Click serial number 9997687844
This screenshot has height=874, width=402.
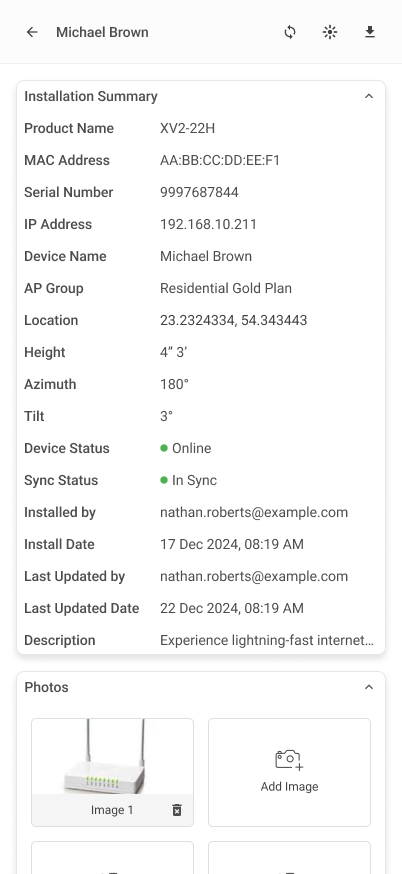(x=199, y=192)
